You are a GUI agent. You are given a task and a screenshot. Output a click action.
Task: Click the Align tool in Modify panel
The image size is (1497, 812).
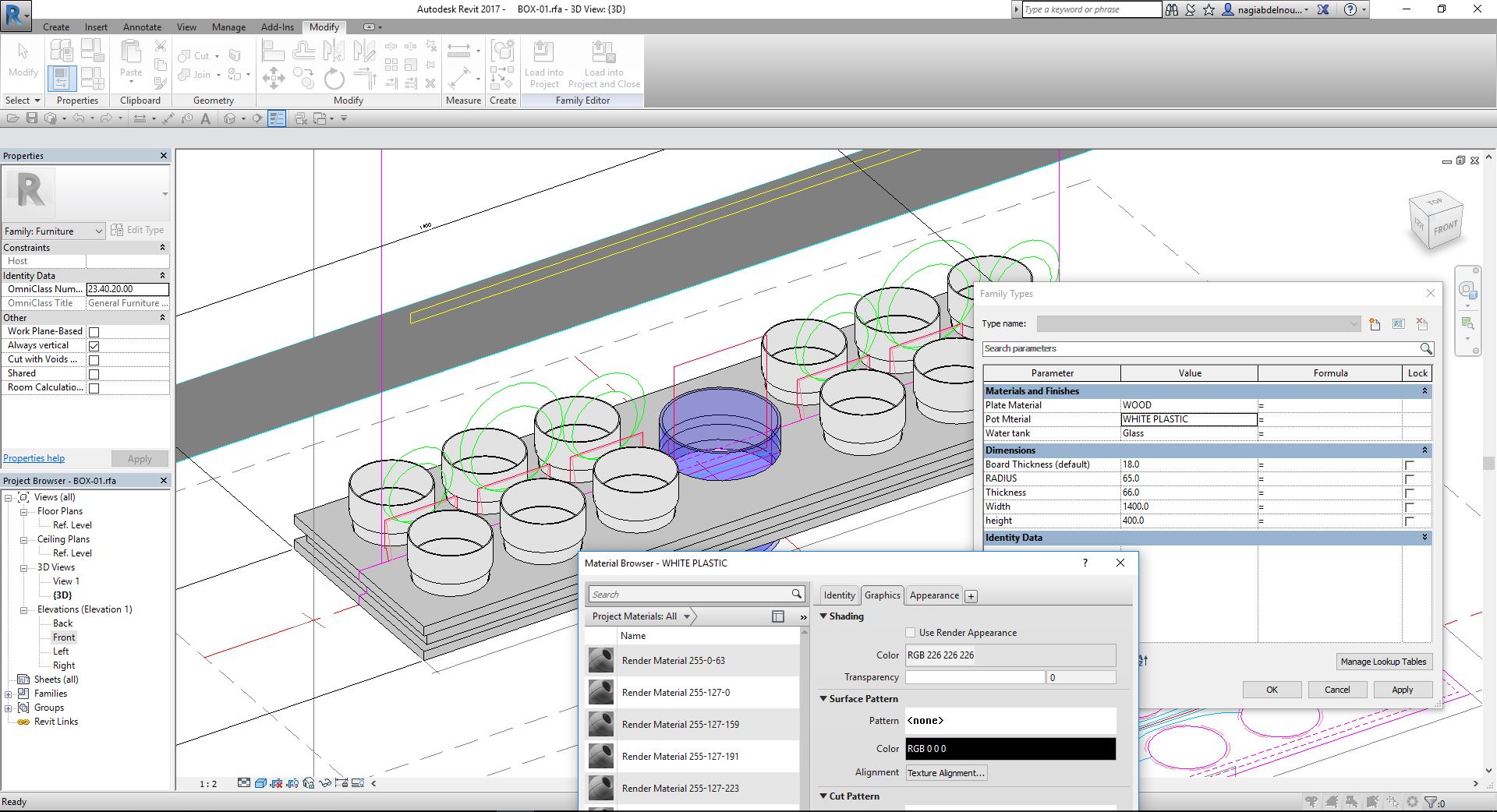(273, 51)
